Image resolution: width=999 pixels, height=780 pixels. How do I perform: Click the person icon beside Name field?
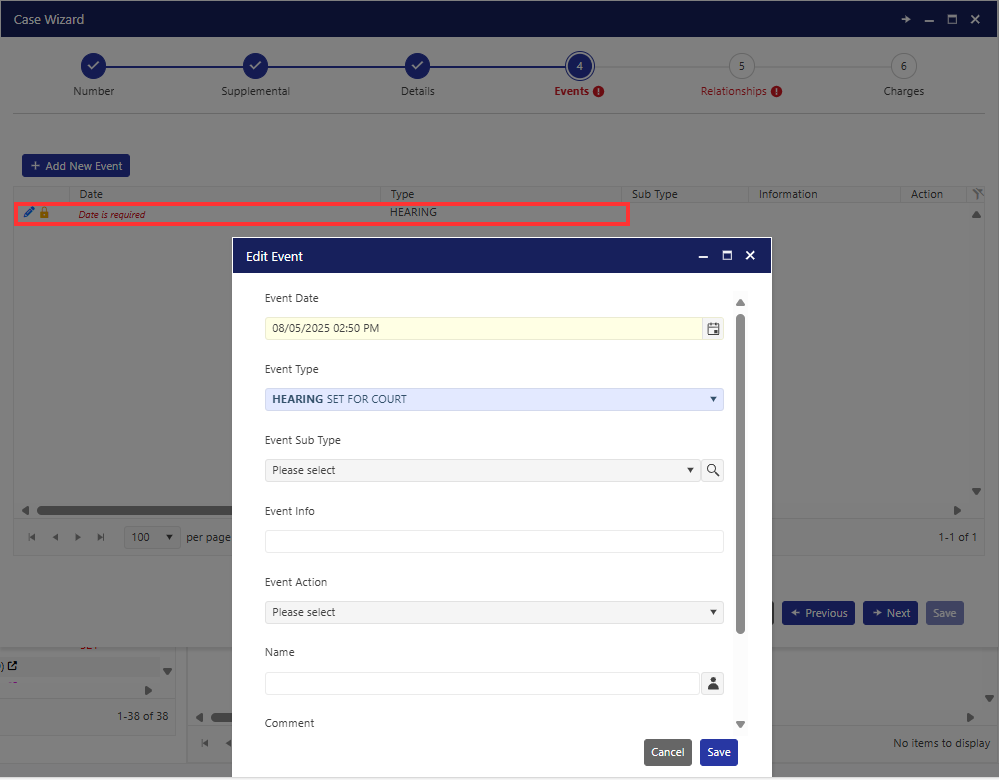[x=712, y=683]
